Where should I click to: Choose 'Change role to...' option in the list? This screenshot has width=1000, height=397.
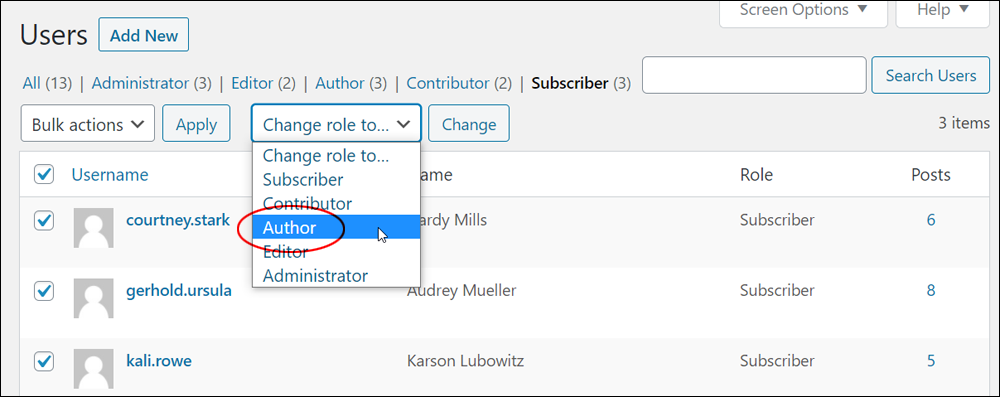click(x=336, y=155)
